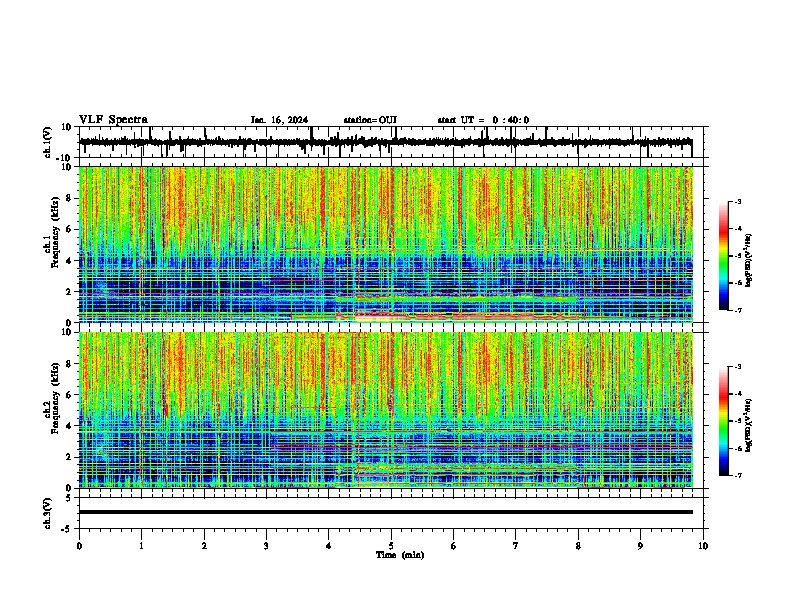Click the time axis tick label "7"
The height and width of the screenshot is (612, 792).
click(516, 546)
